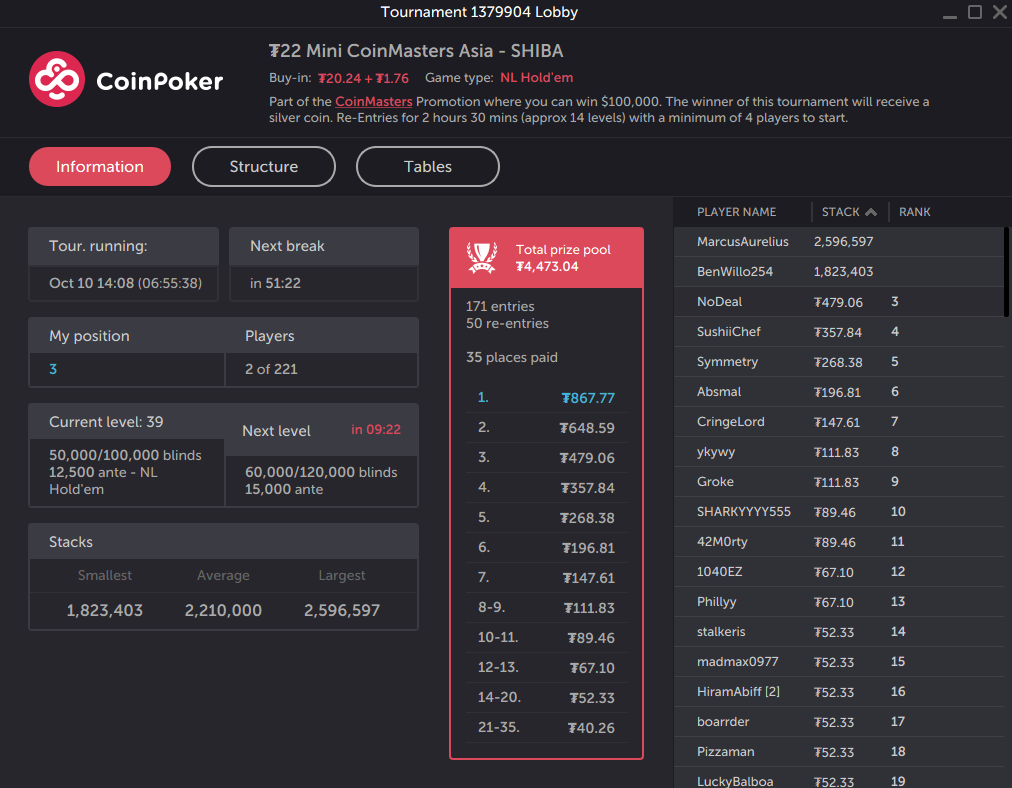Open the Information tab
Screen dimensions: 1012x788
click(x=100, y=167)
